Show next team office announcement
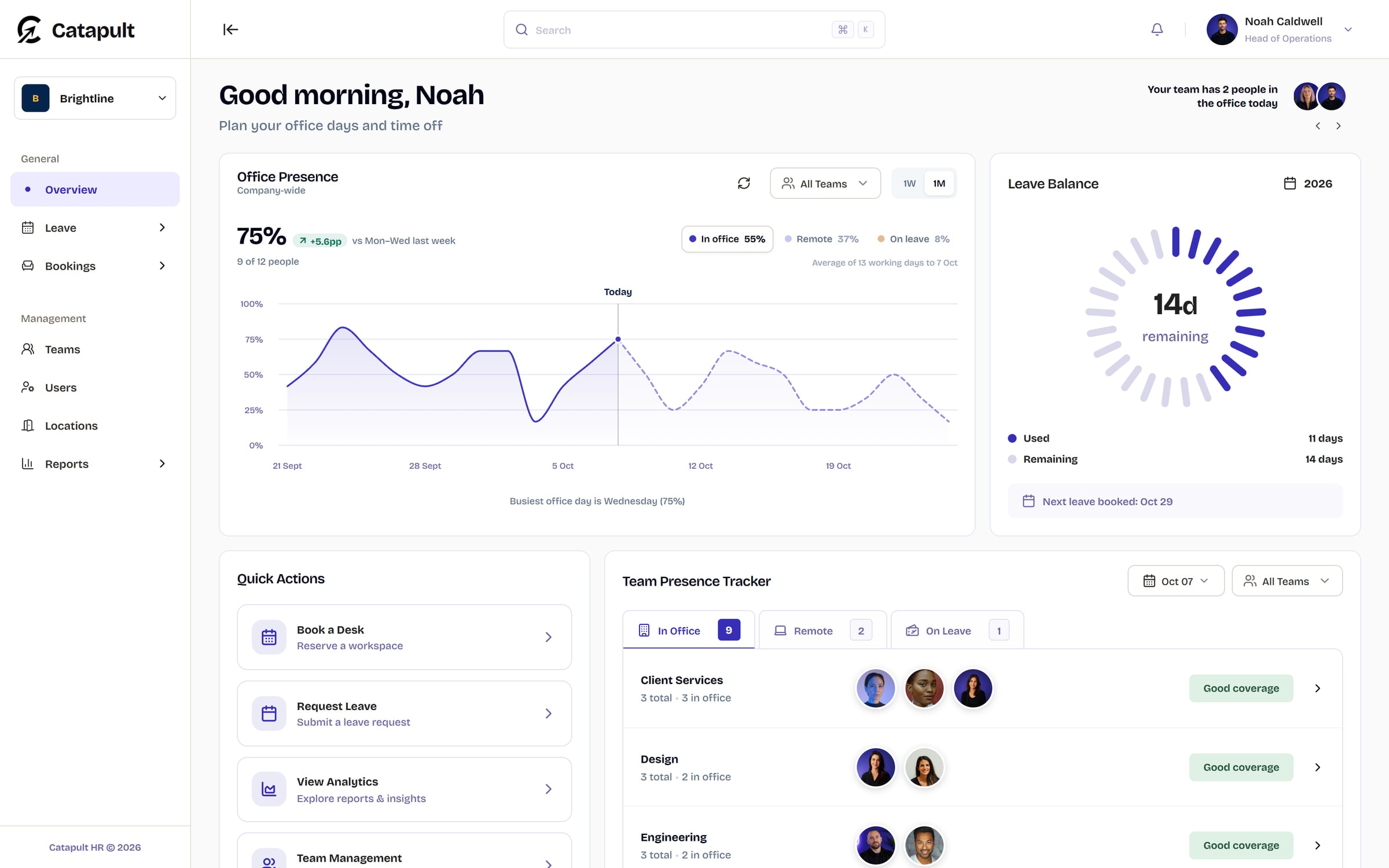1389x868 pixels. 1338,126
